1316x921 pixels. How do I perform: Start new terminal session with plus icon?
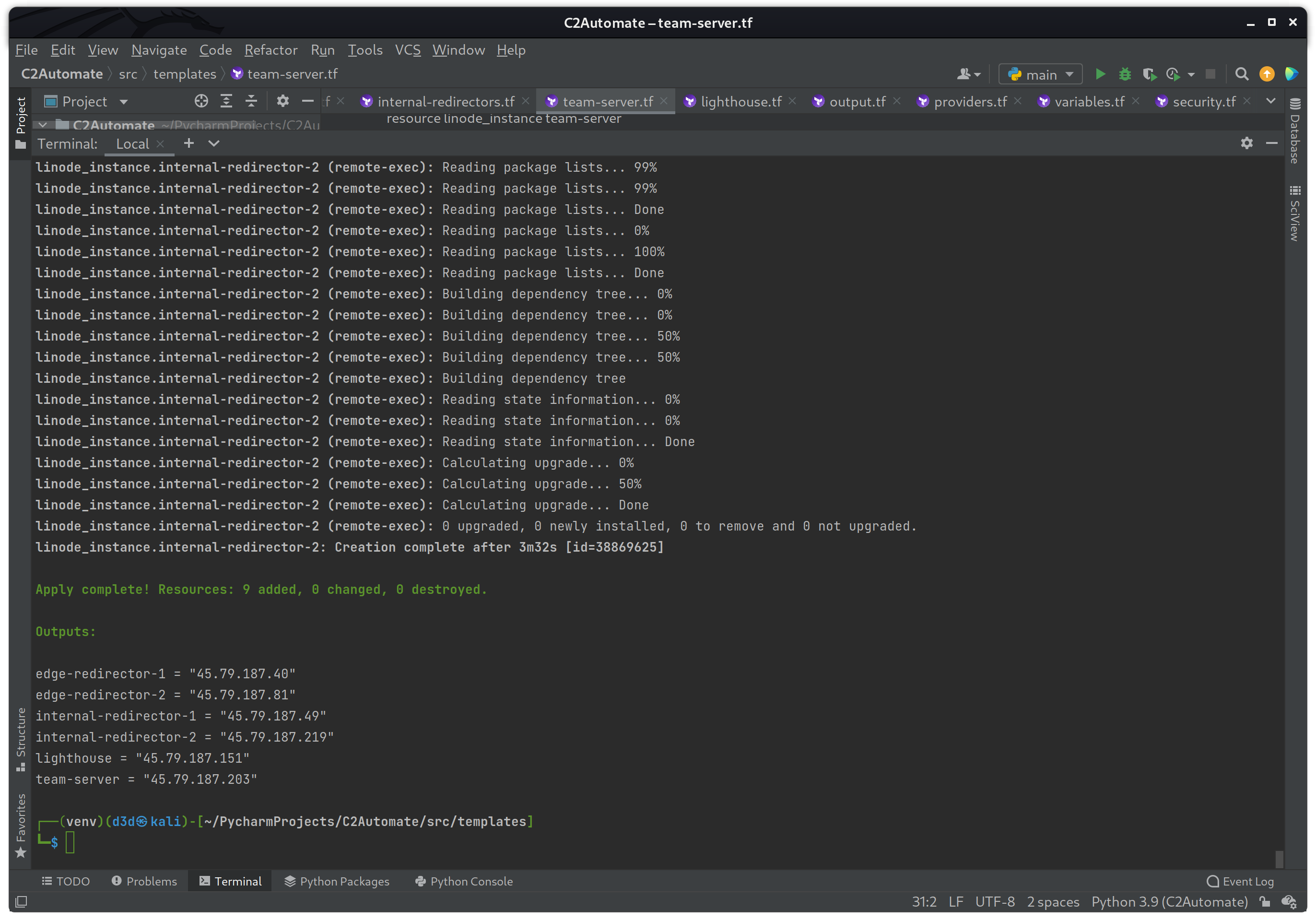[x=188, y=143]
